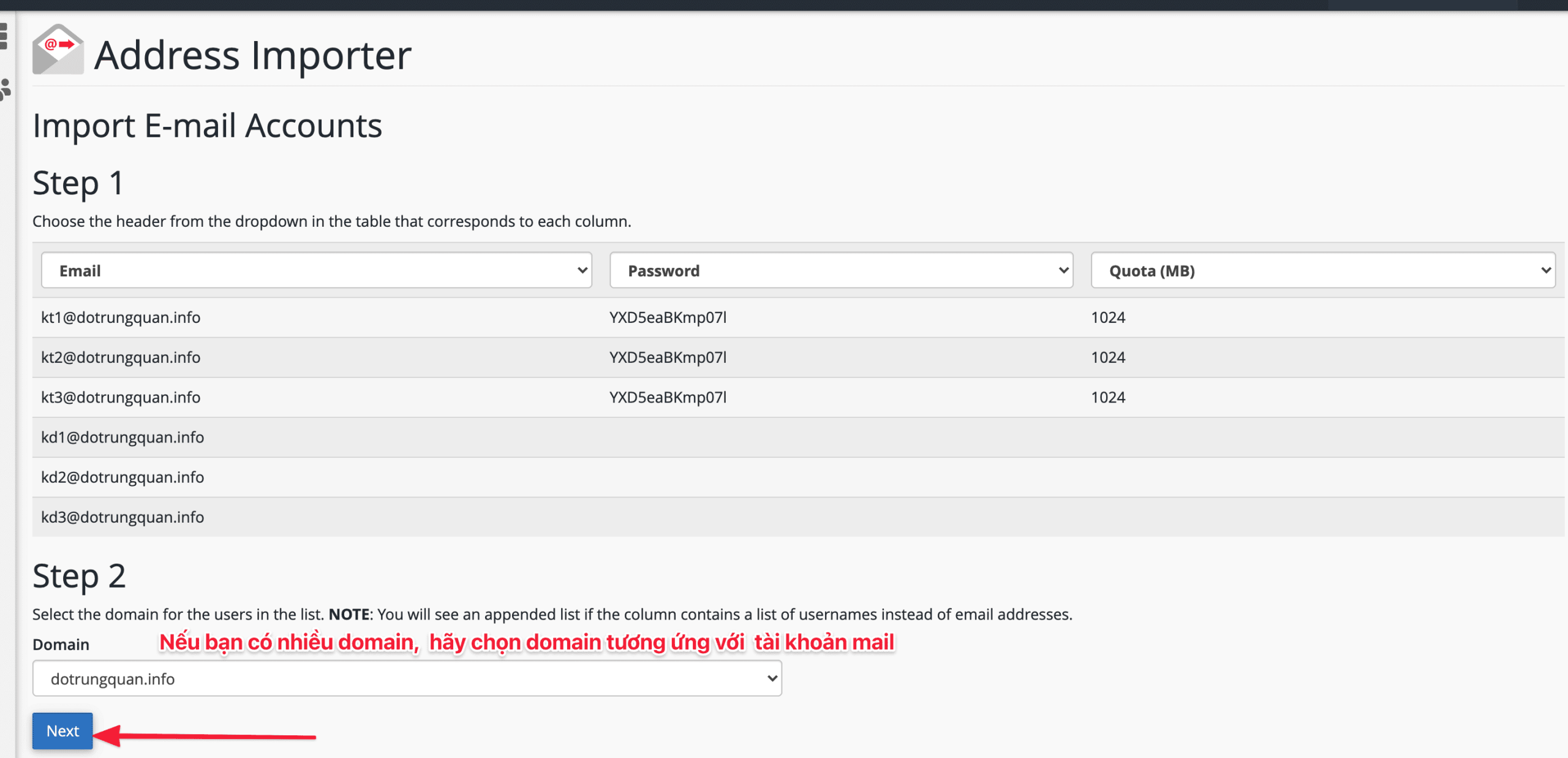Click the blue Next button
This screenshot has height=758, width=1568.
tap(62, 730)
